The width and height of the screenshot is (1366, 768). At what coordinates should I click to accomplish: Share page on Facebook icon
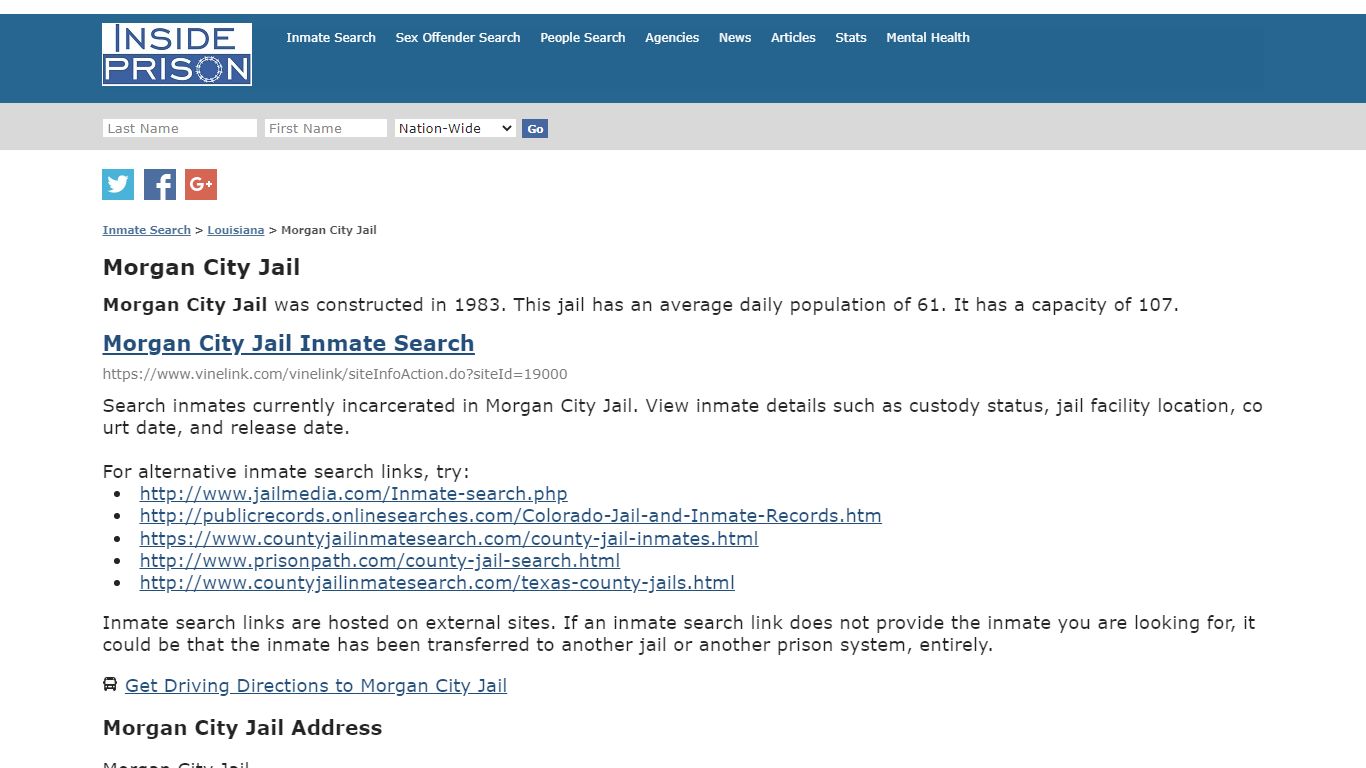pyautogui.click(x=160, y=184)
